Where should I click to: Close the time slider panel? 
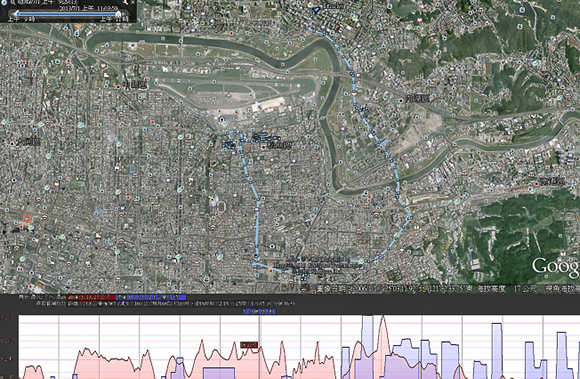coord(133,2)
